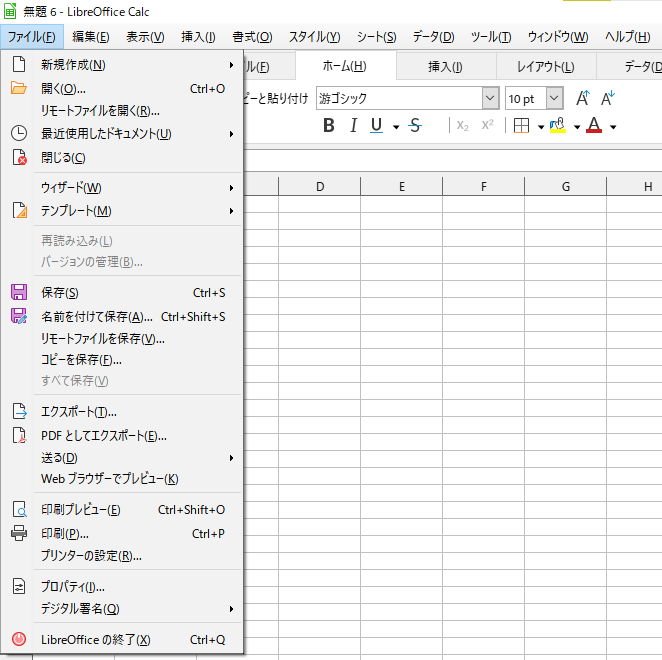The width and height of the screenshot is (662, 660).
Task: Click the document properties icon
Action: pyautogui.click(x=19, y=587)
